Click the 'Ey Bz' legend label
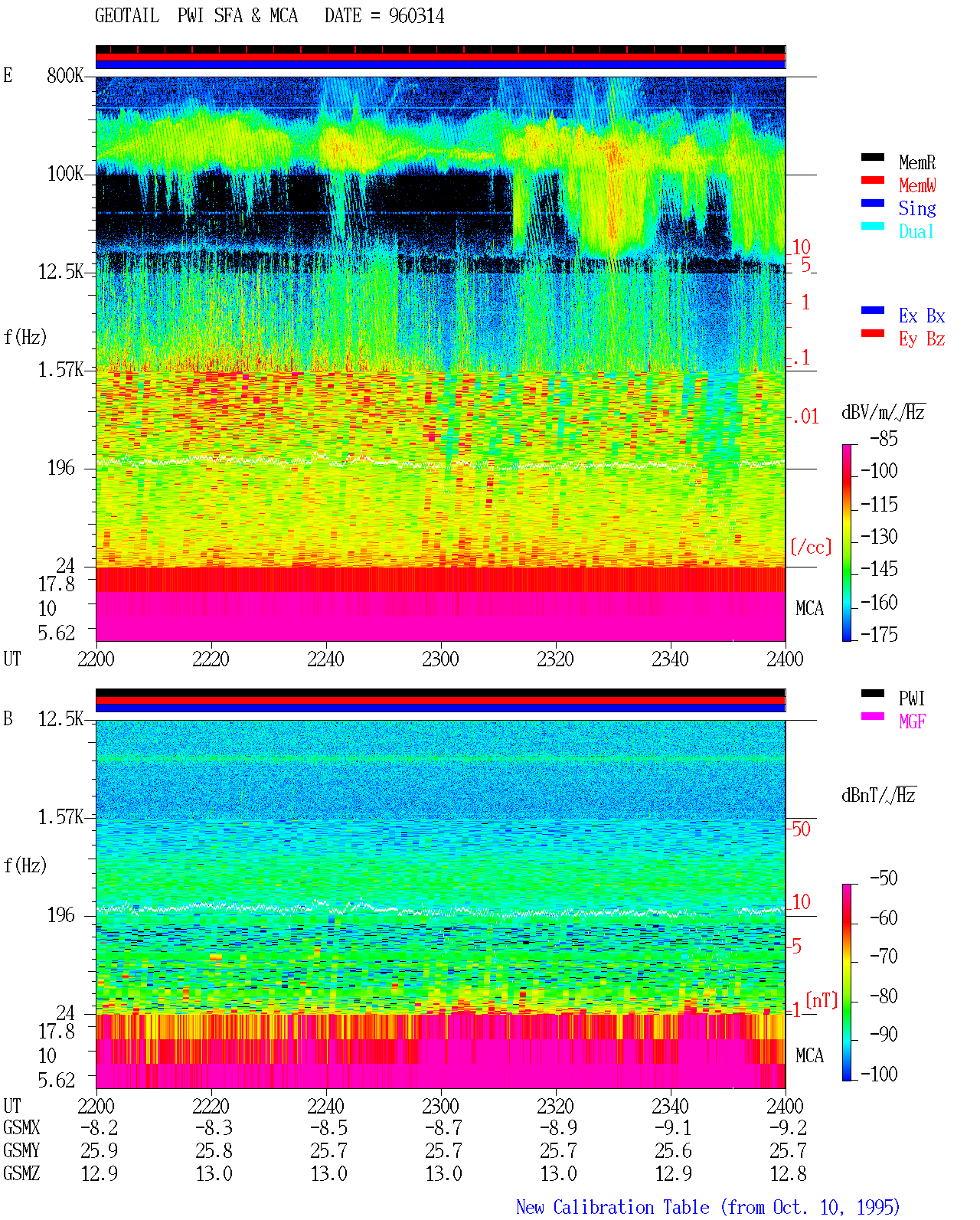This screenshot has width=980, height=1220. pyautogui.click(x=922, y=339)
